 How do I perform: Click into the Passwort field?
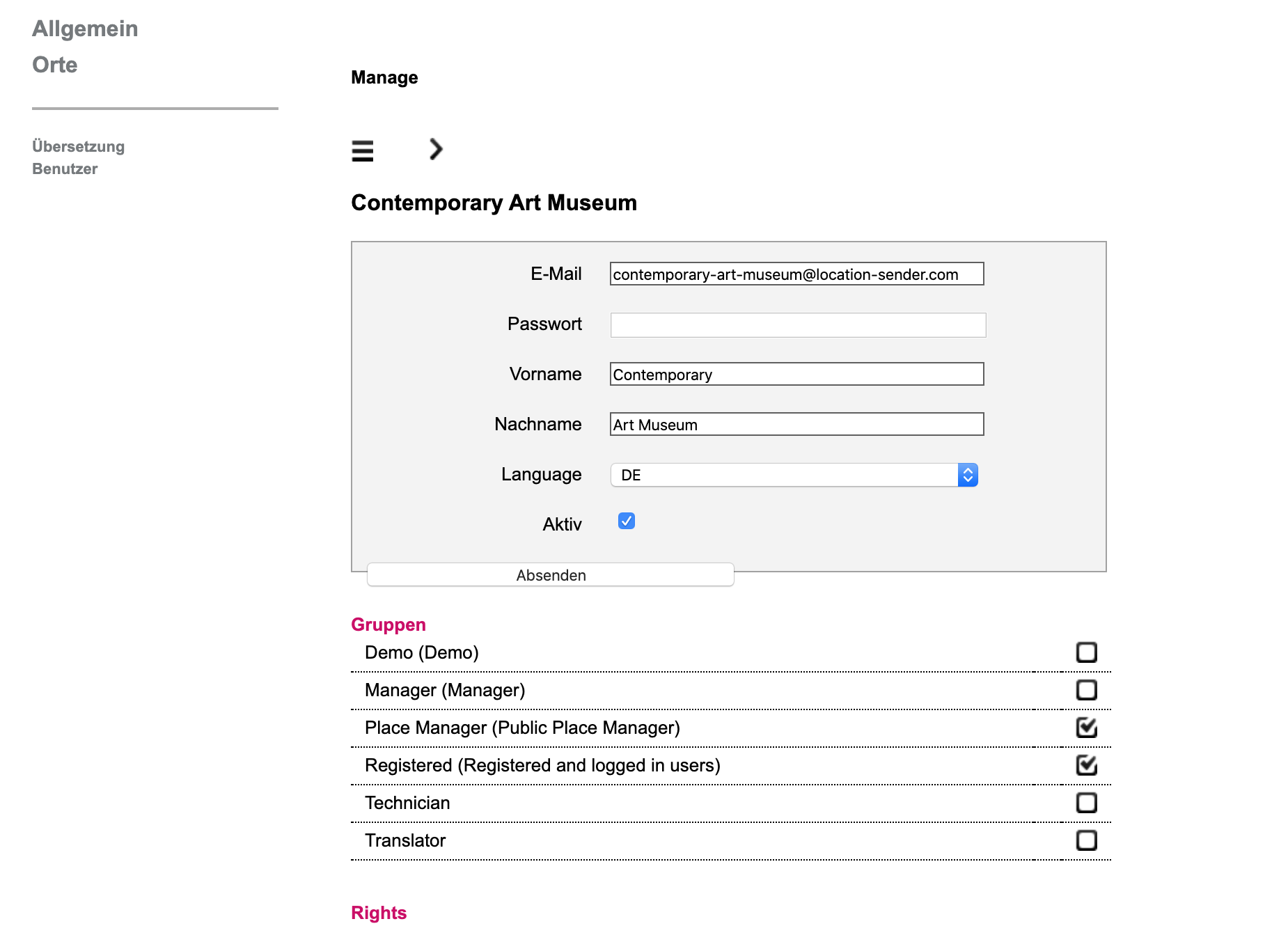pos(798,324)
